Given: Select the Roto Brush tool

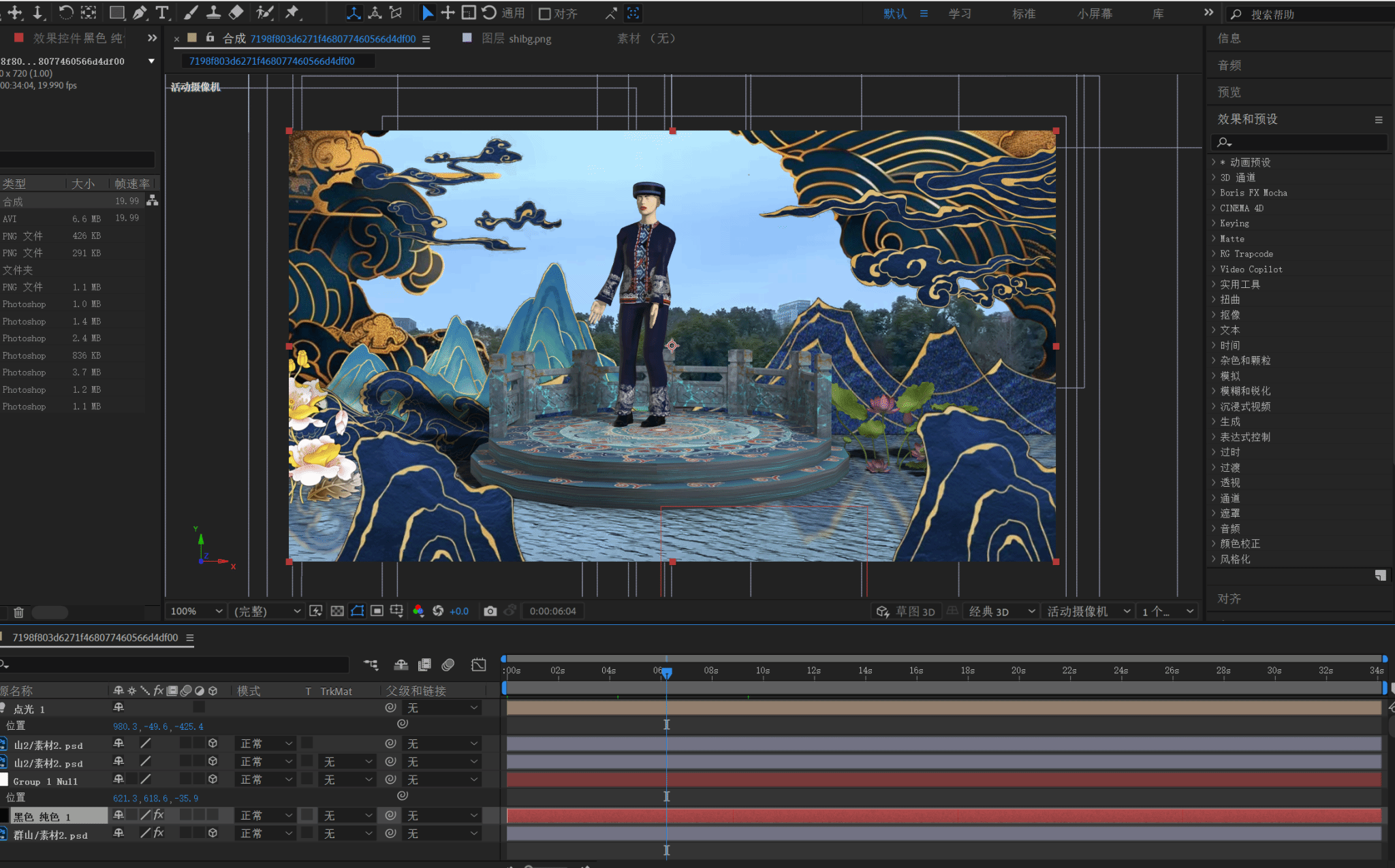Looking at the screenshot, I should [x=264, y=12].
